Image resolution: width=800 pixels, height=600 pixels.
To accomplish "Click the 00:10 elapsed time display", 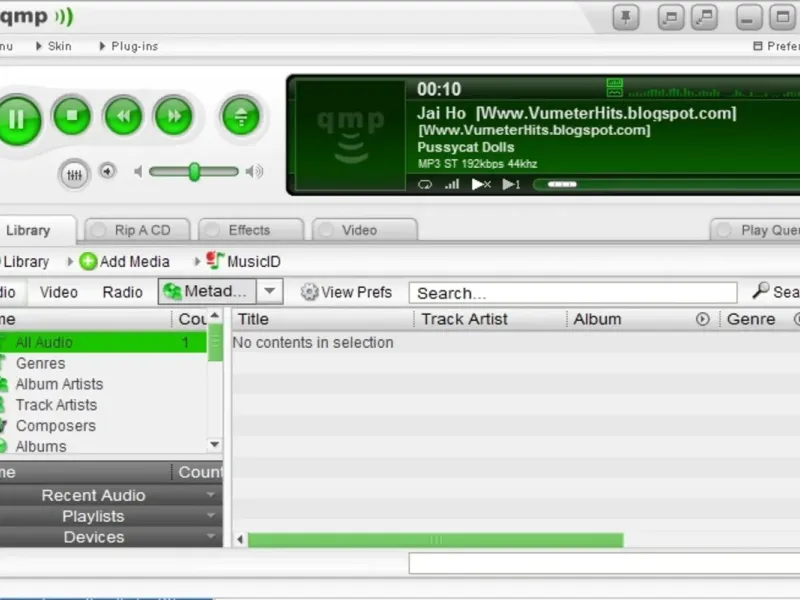I will tap(439, 89).
